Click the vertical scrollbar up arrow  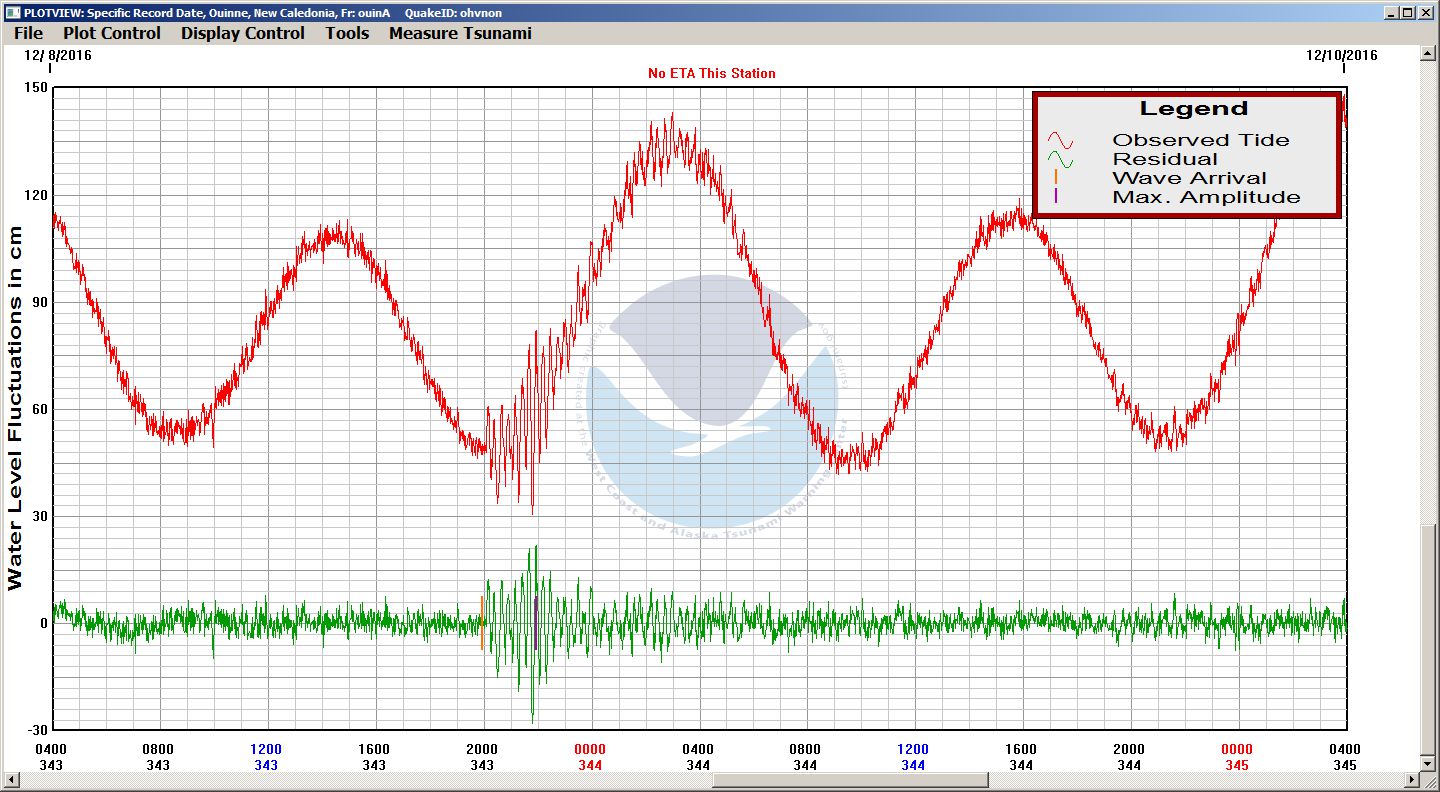[1429, 54]
